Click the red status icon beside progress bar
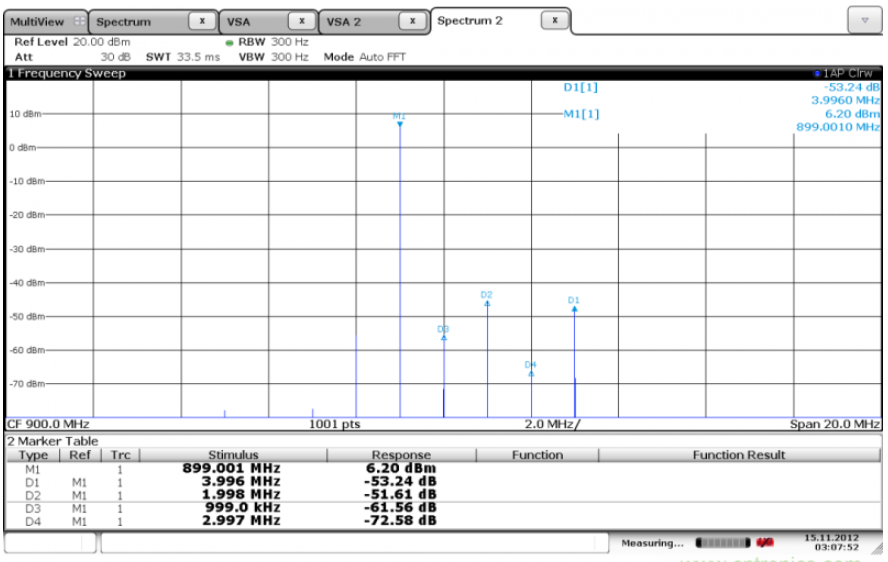 click(765, 543)
